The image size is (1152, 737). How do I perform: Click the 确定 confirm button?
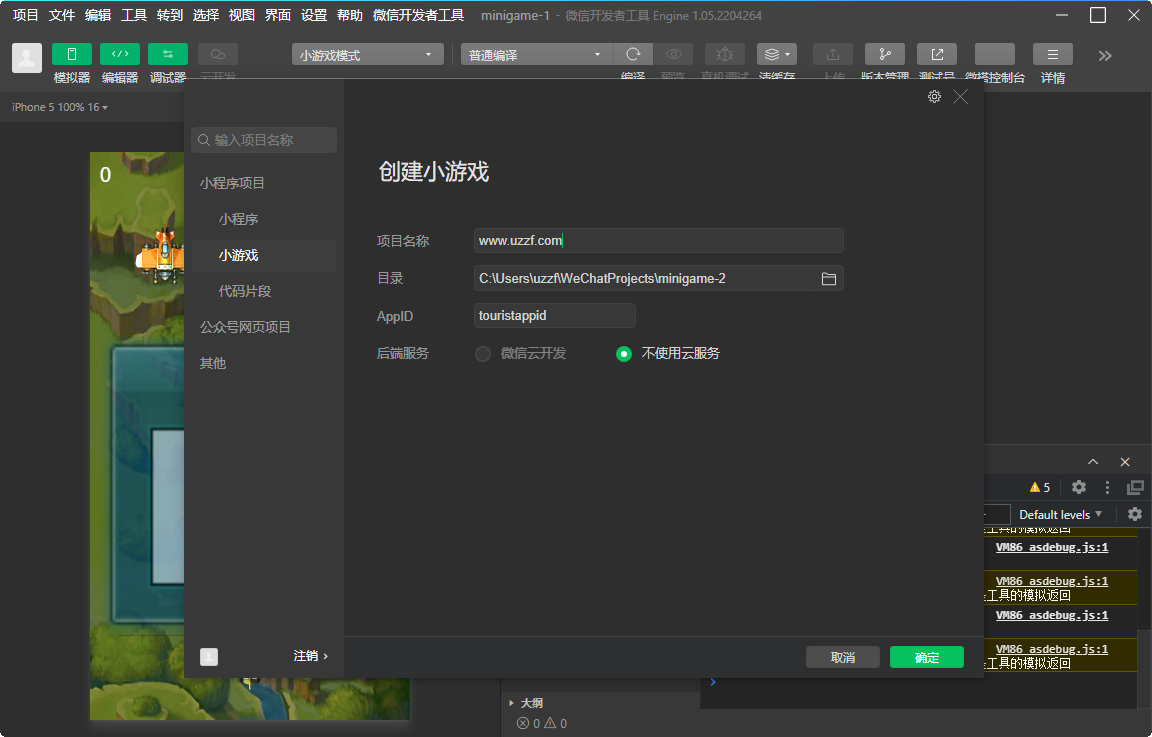[x=926, y=657]
